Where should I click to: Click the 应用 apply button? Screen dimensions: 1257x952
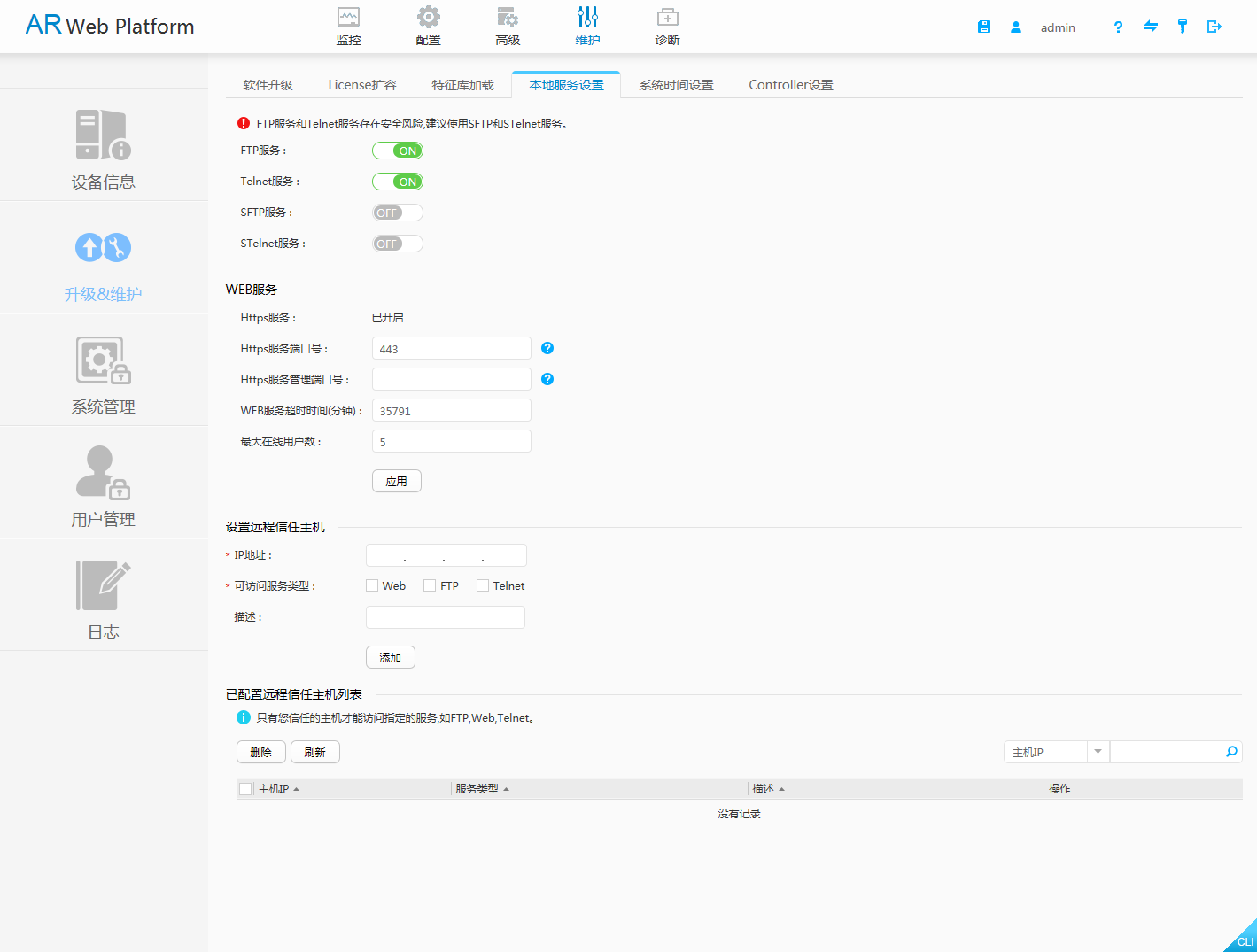[x=396, y=481]
